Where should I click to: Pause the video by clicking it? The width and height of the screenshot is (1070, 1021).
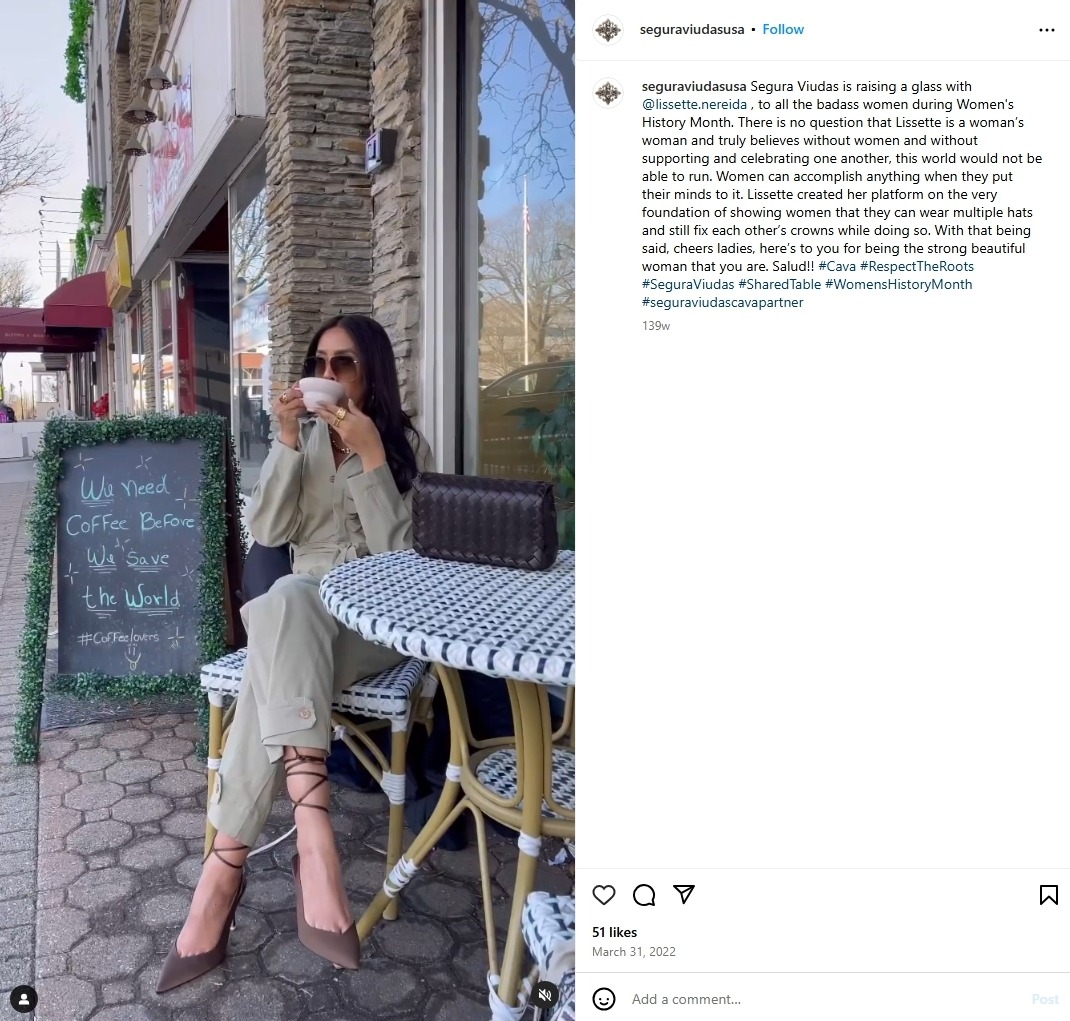click(287, 510)
